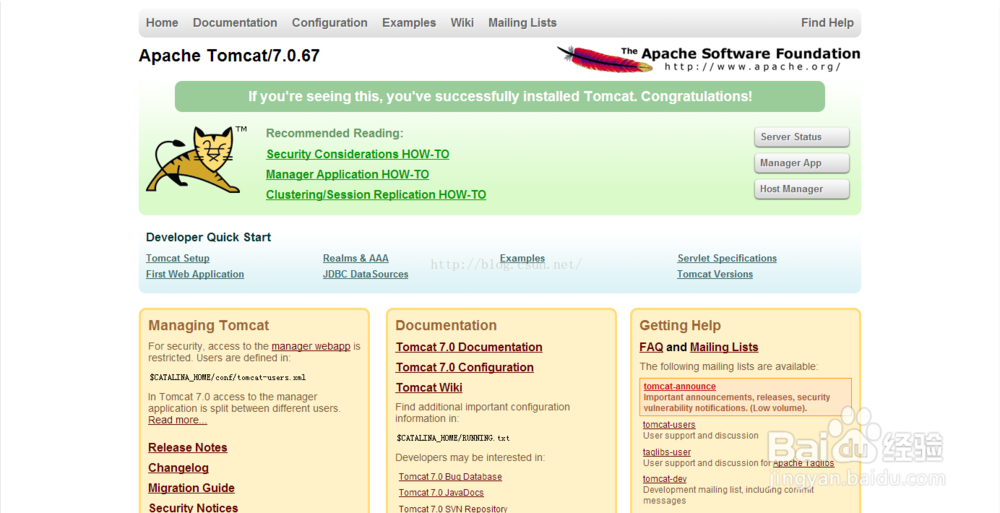Click the http://www.apache.org/ text

[753, 66]
